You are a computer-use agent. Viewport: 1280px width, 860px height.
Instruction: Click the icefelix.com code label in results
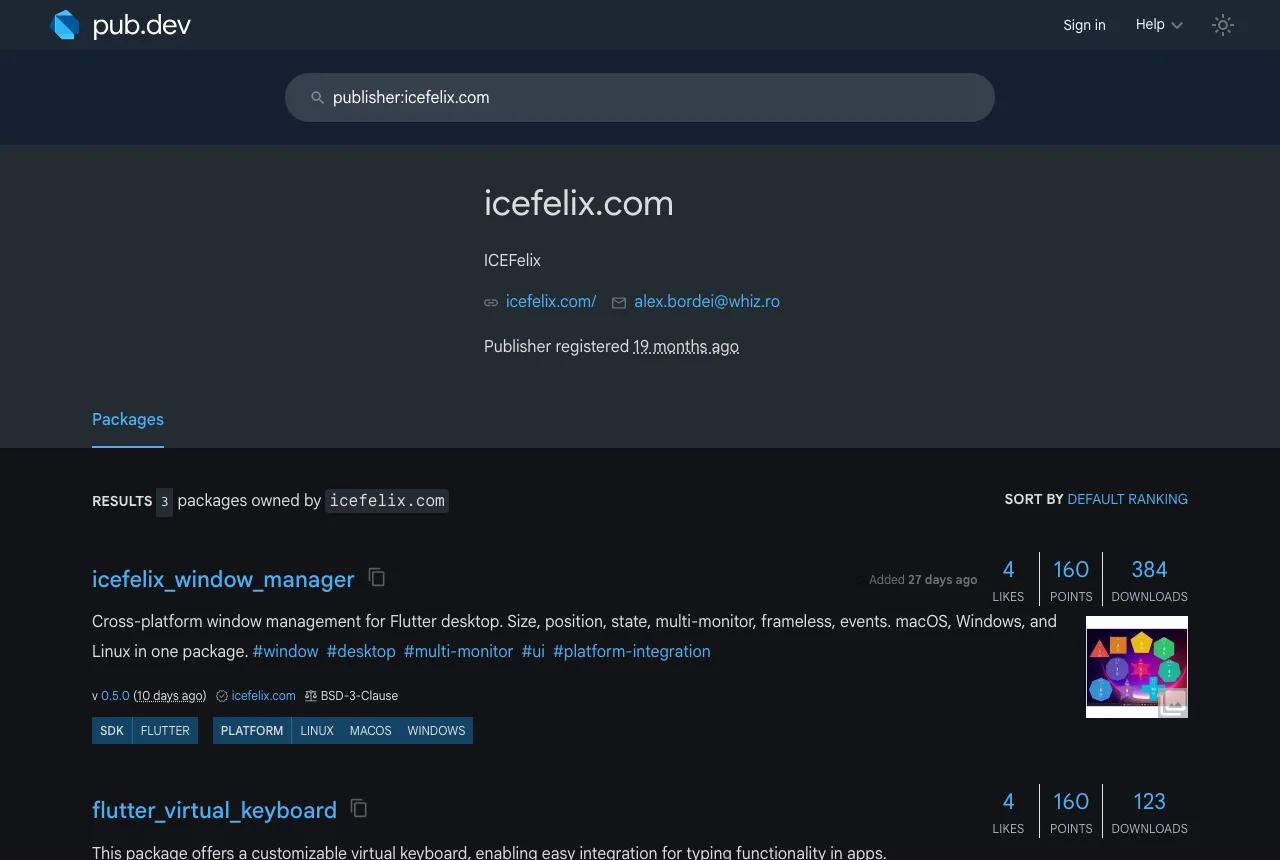(x=387, y=501)
